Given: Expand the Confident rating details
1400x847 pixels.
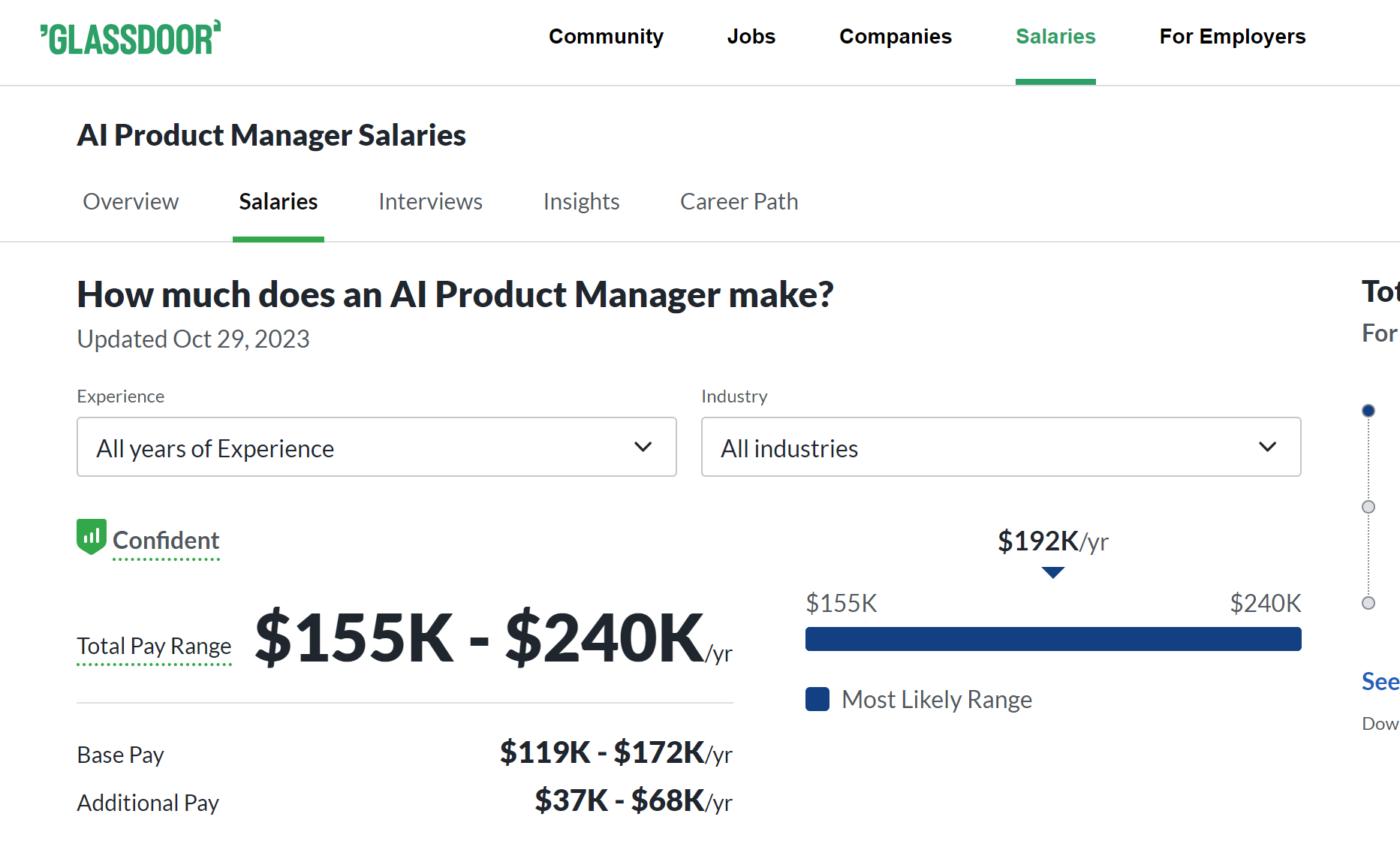Looking at the screenshot, I should pos(166,540).
